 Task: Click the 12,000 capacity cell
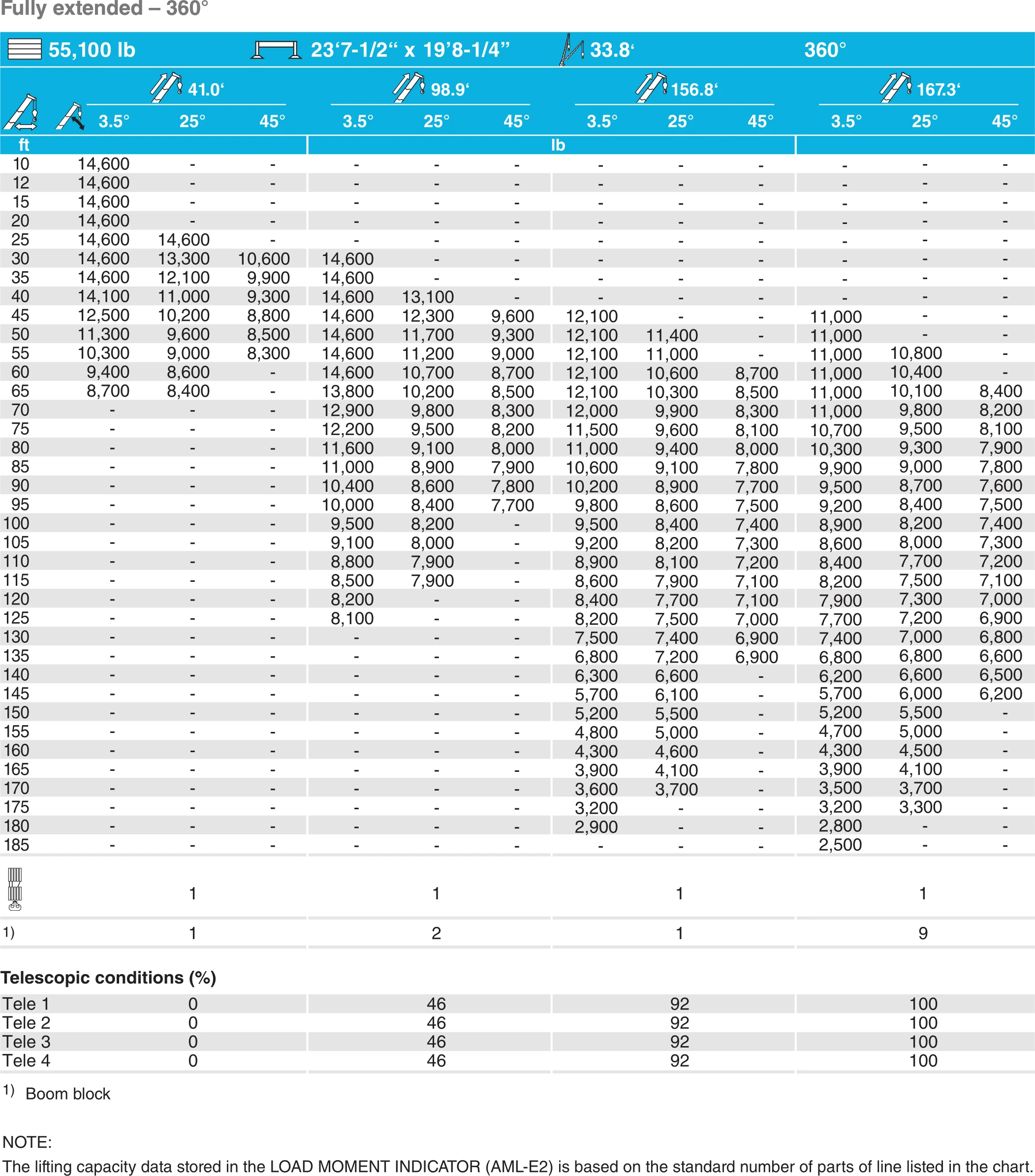[592, 411]
